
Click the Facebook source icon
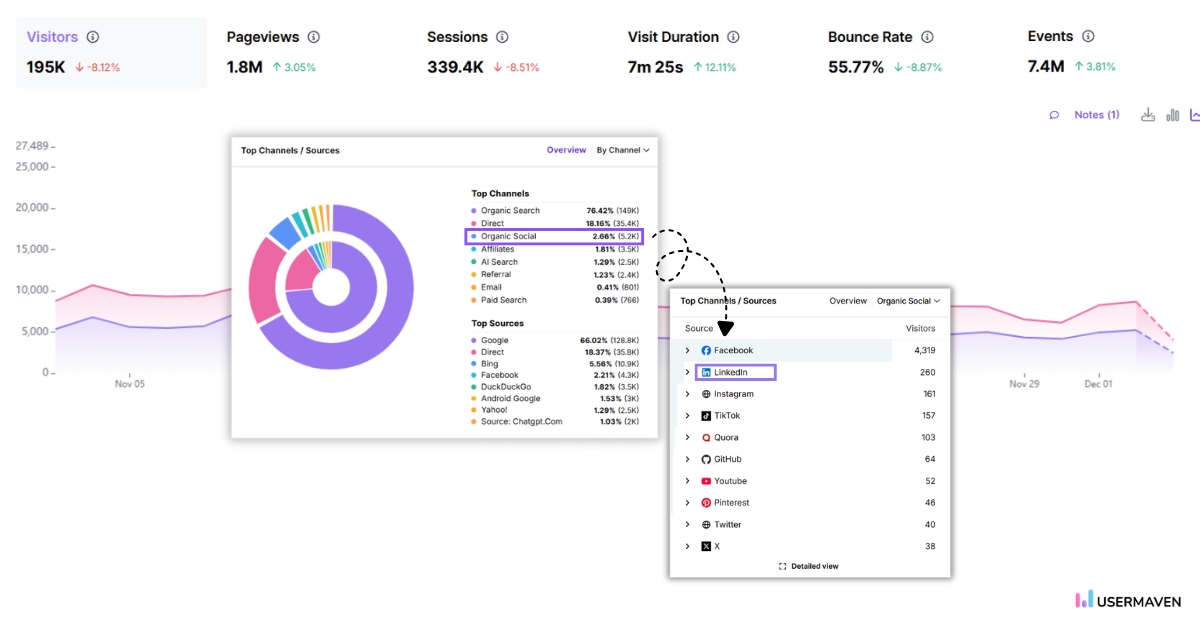(x=706, y=350)
